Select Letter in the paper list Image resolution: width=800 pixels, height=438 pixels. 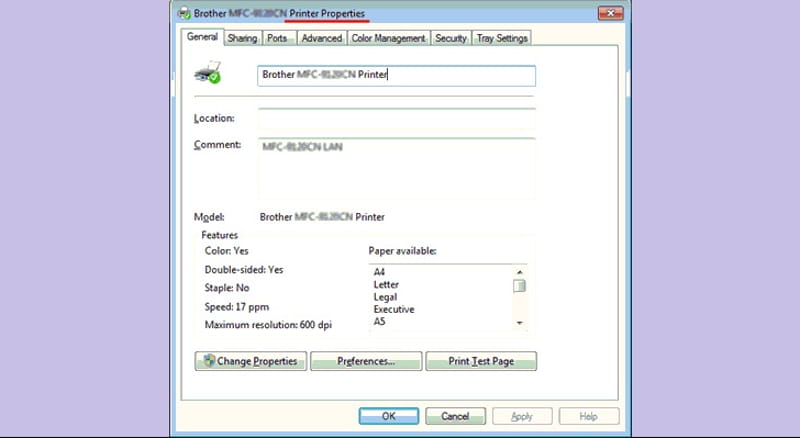click(x=386, y=285)
